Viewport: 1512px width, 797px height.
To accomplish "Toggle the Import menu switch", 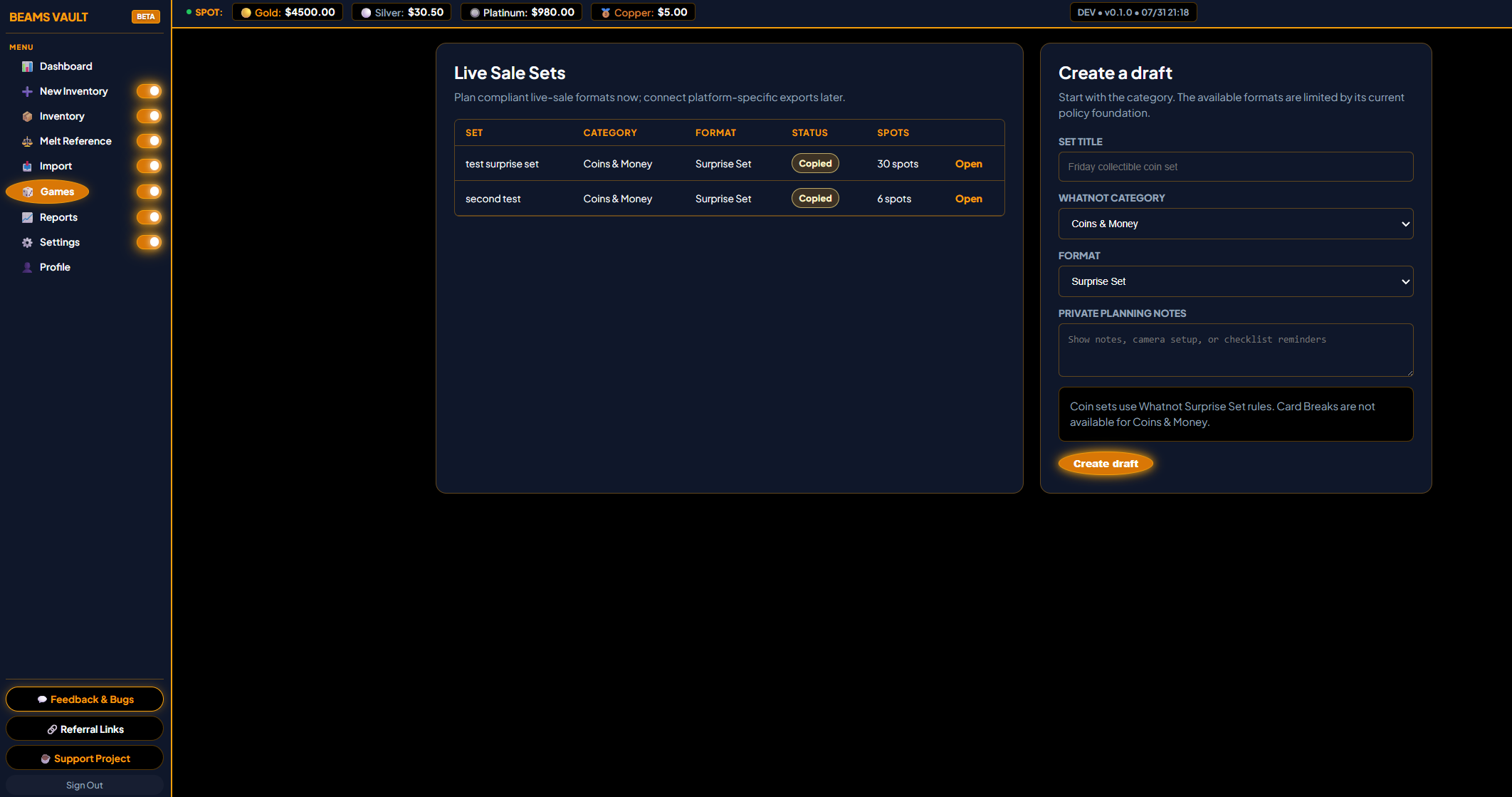I will tap(149, 166).
